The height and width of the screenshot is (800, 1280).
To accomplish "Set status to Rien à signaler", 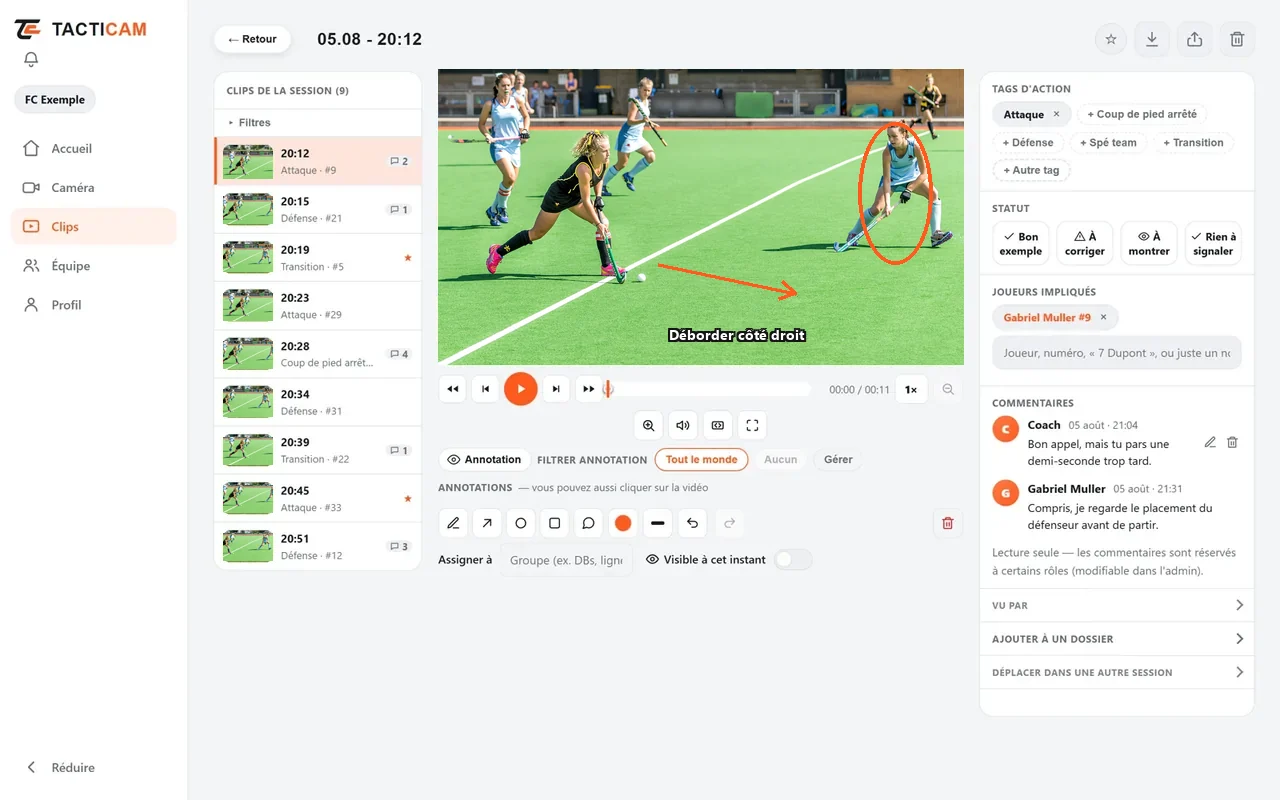I will 1213,244.
